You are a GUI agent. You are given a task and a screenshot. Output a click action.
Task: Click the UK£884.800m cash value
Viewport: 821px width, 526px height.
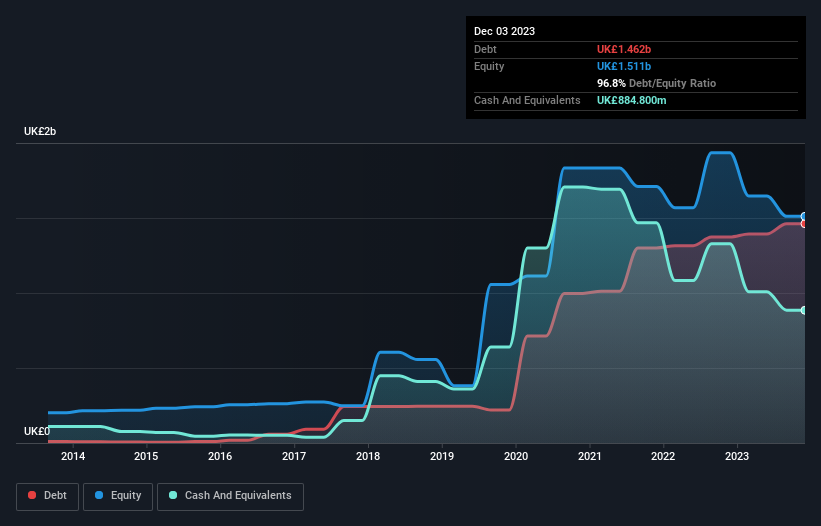point(631,100)
